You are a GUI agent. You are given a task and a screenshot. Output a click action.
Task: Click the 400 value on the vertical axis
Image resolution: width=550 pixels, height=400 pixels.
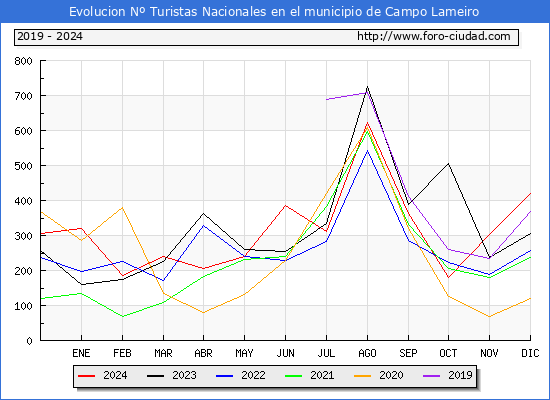pos(23,201)
